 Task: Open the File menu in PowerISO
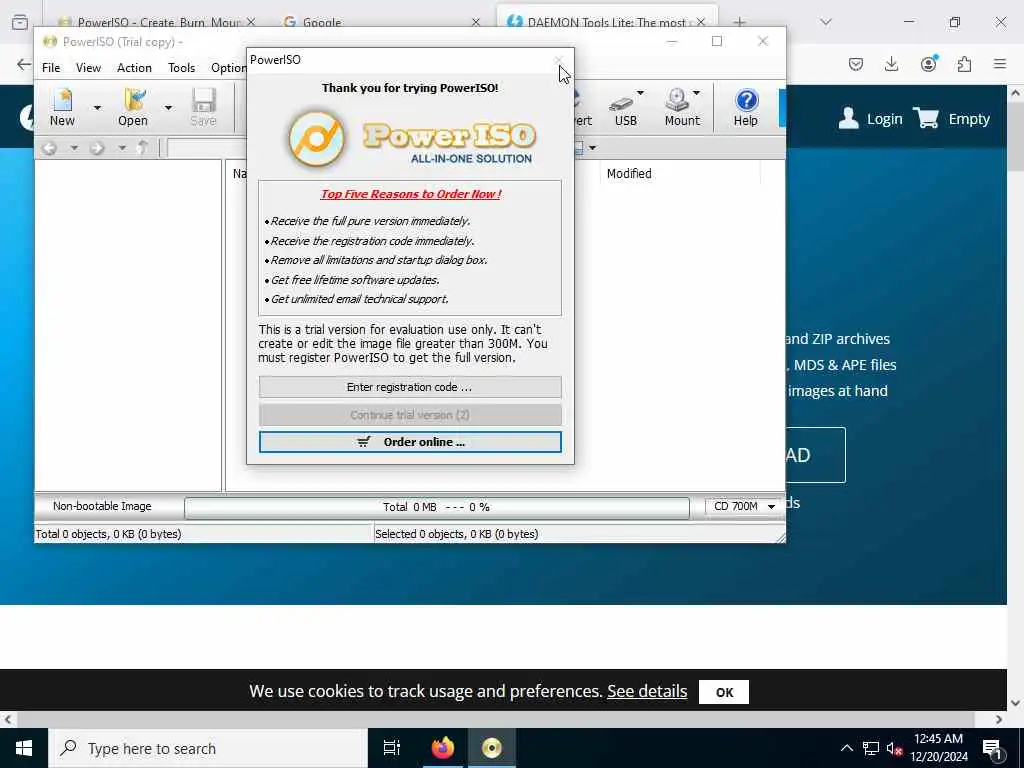[51, 68]
